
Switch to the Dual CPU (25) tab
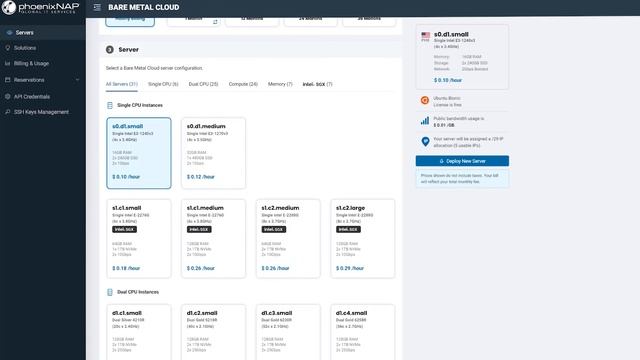click(203, 84)
